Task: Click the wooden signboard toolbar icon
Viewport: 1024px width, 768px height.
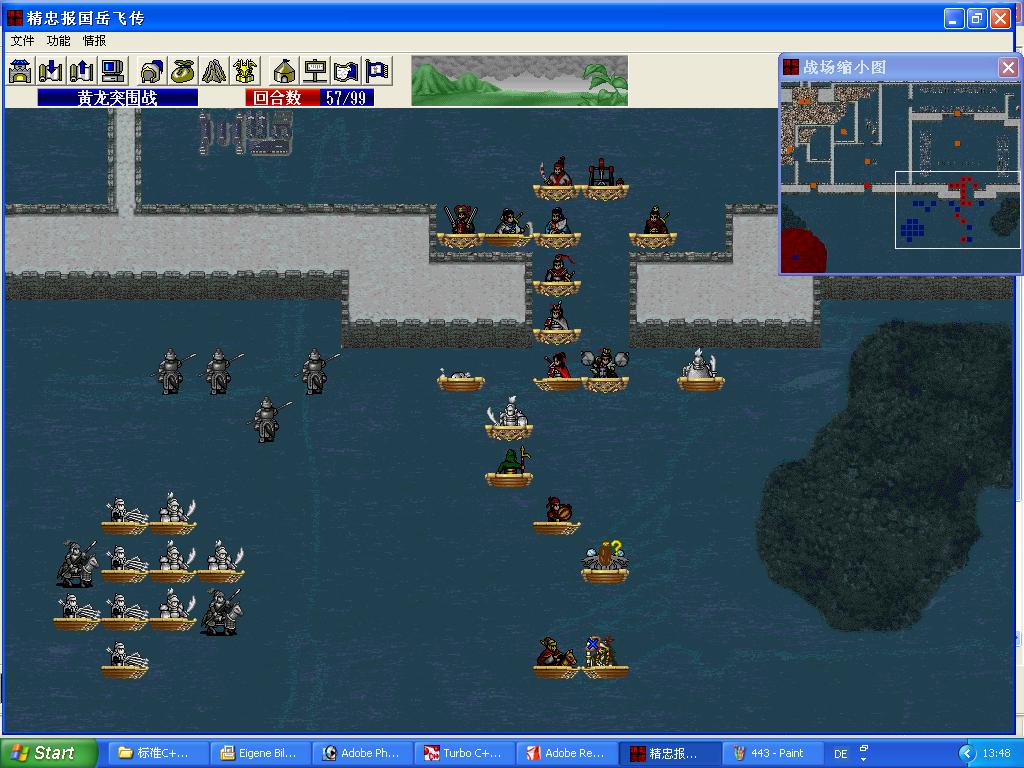Action: click(x=315, y=71)
